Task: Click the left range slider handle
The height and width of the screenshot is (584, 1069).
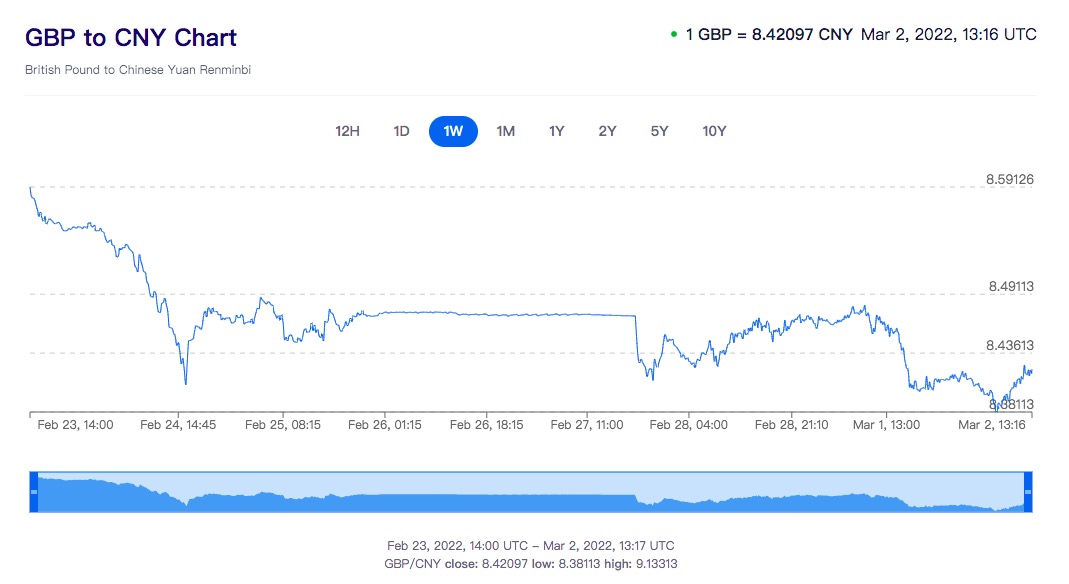Action: coord(34,492)
